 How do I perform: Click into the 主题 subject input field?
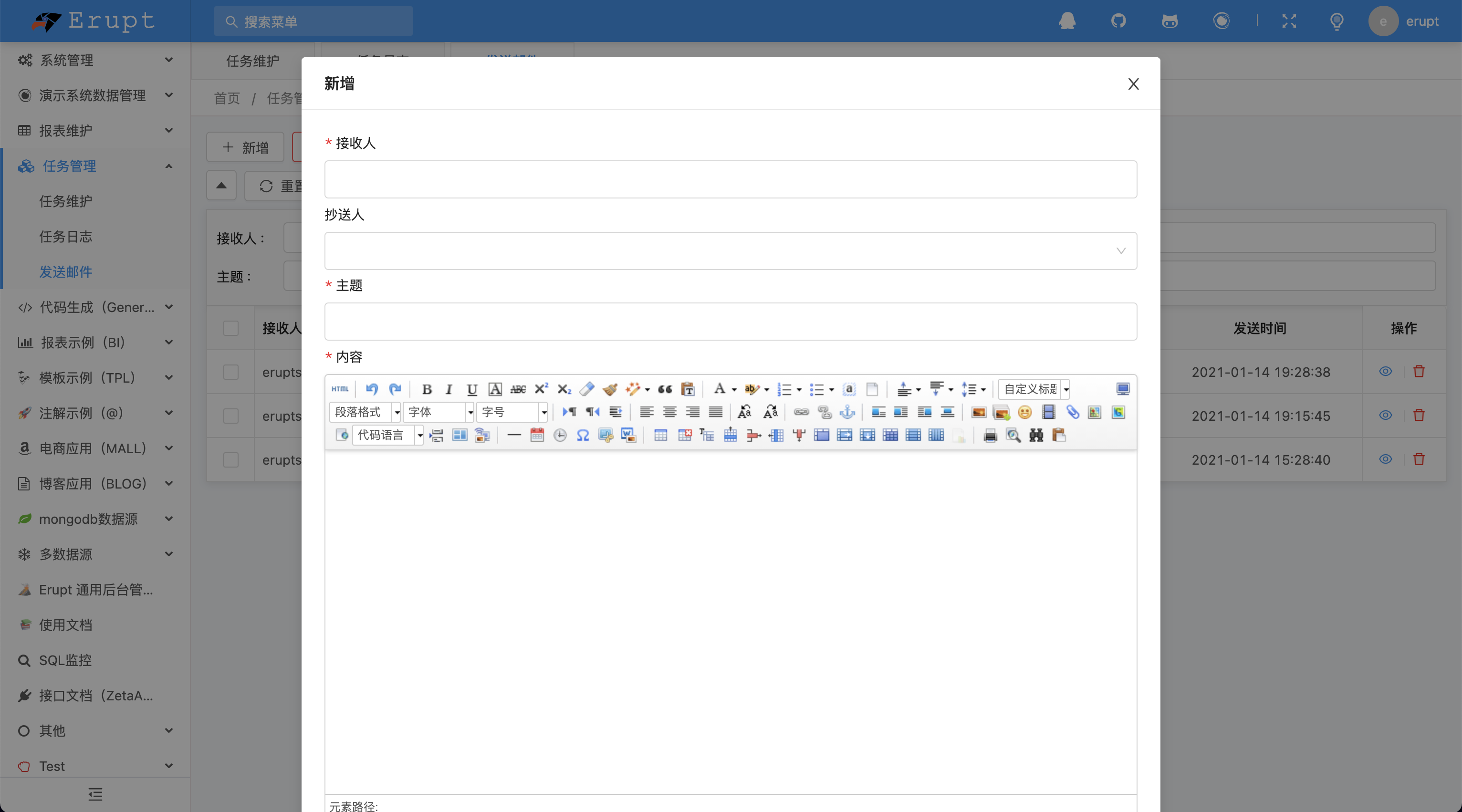[x=731, y=322]
